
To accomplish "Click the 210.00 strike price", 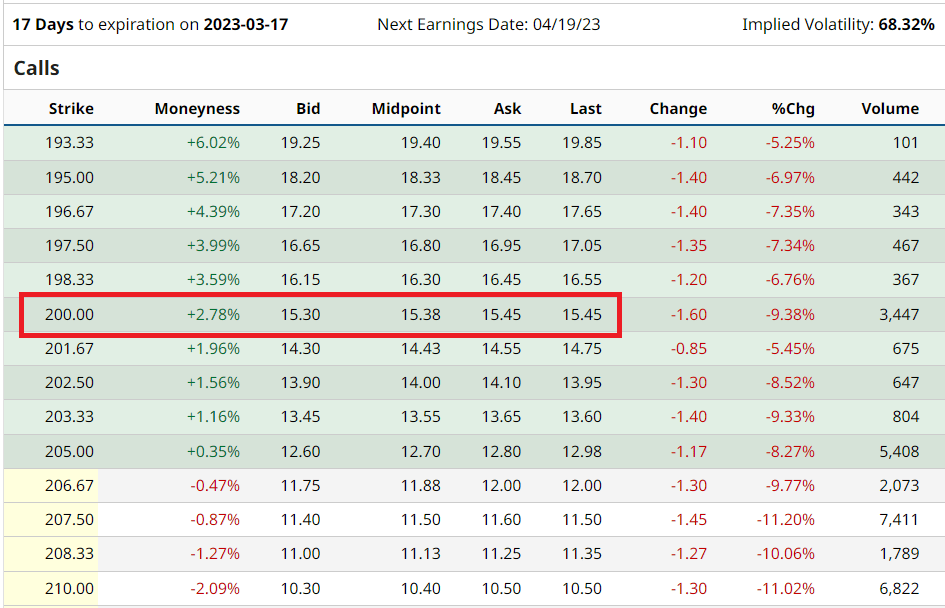I will pyautogui.click(x=70, y=589).
